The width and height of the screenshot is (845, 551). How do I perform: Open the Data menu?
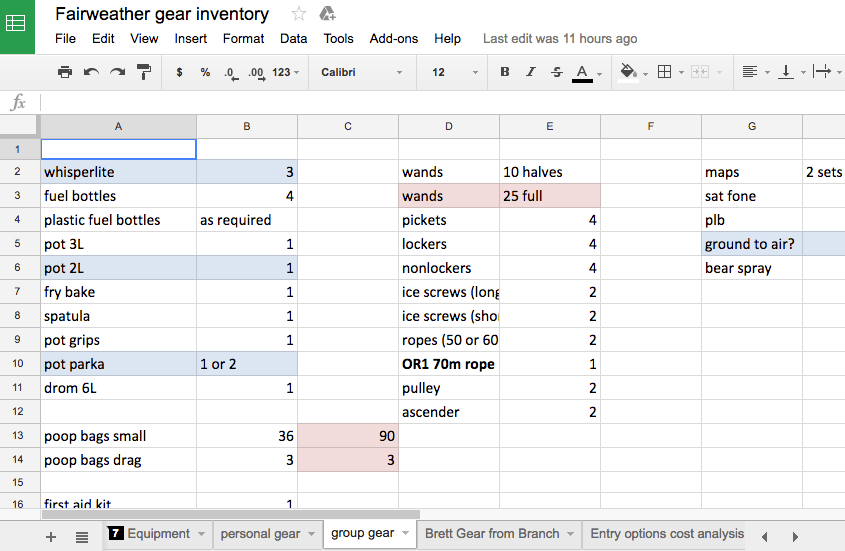click(293, 39)
